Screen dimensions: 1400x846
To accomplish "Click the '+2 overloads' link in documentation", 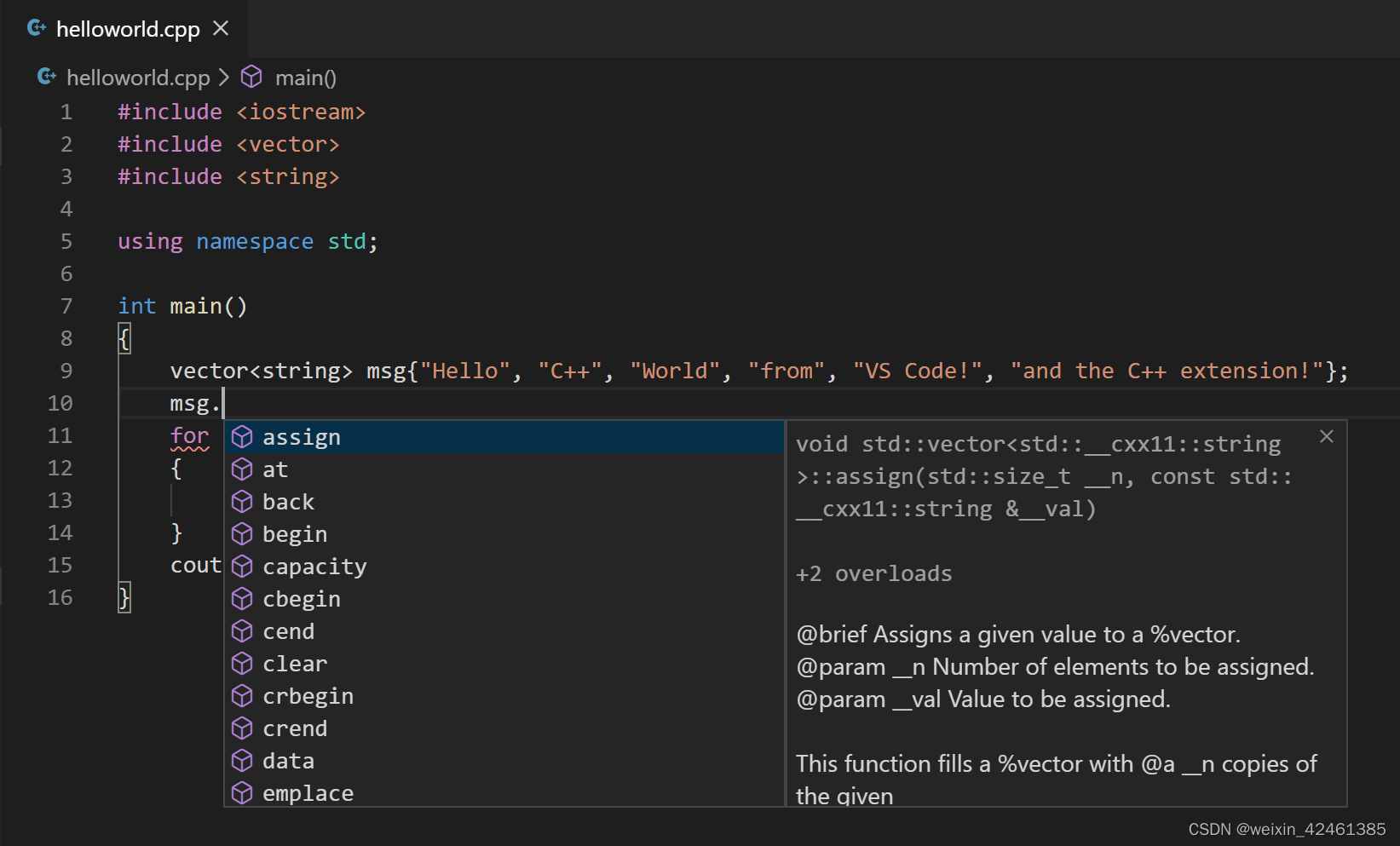I will tap(873, 573).
